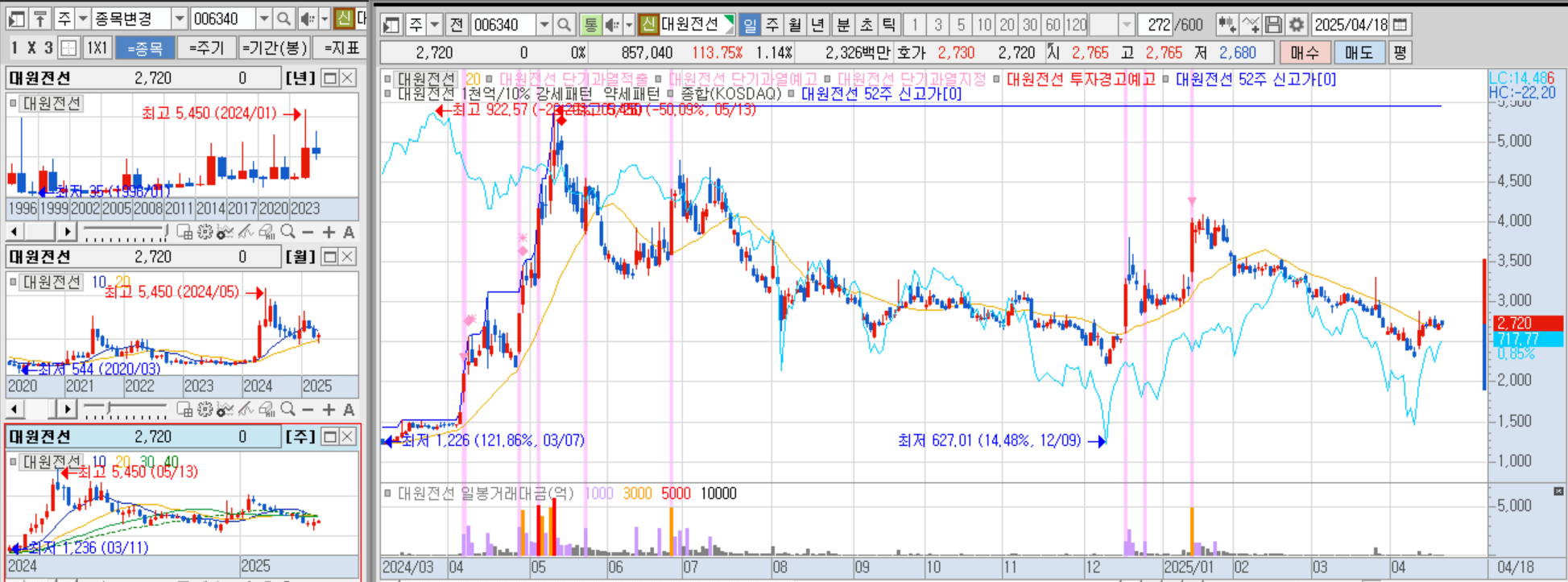This screenshot has width=1568, height=582.
Task: Maximize the [년] yearly chart pane
Action: 329,78
